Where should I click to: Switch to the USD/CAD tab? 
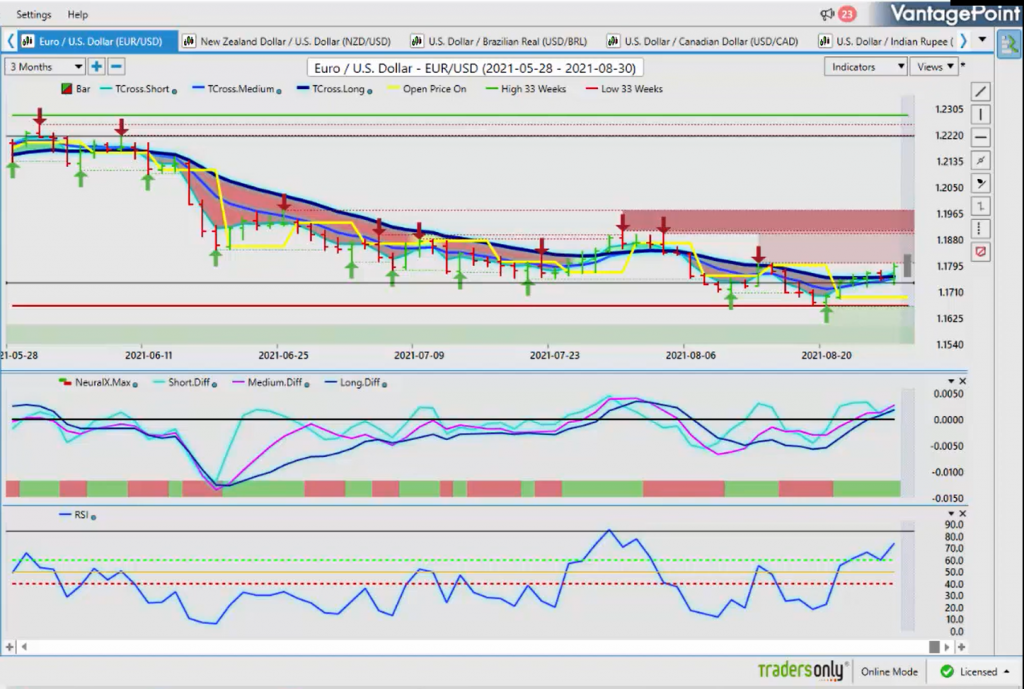703,41
